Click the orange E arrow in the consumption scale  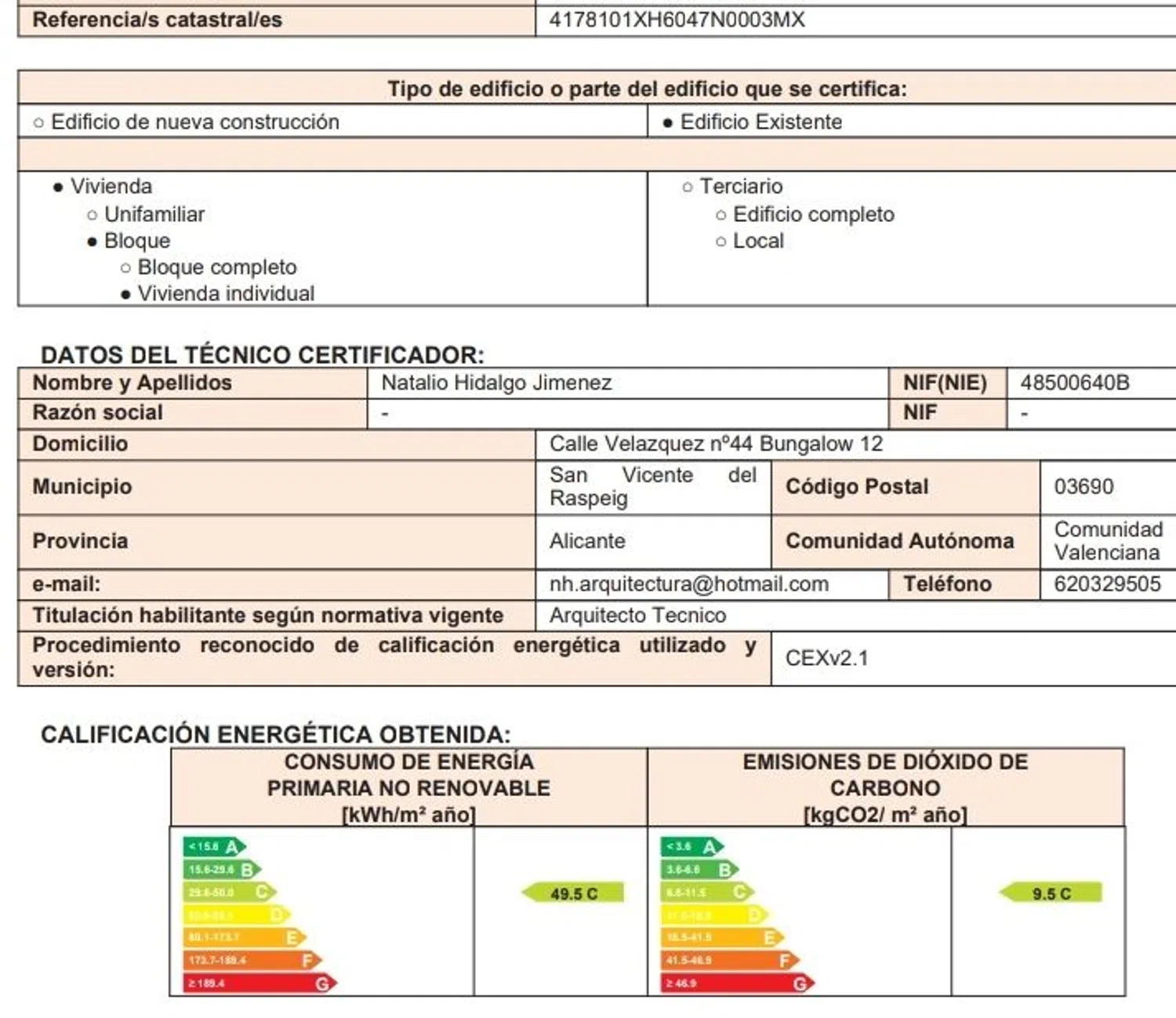click(x=245, y=938)
